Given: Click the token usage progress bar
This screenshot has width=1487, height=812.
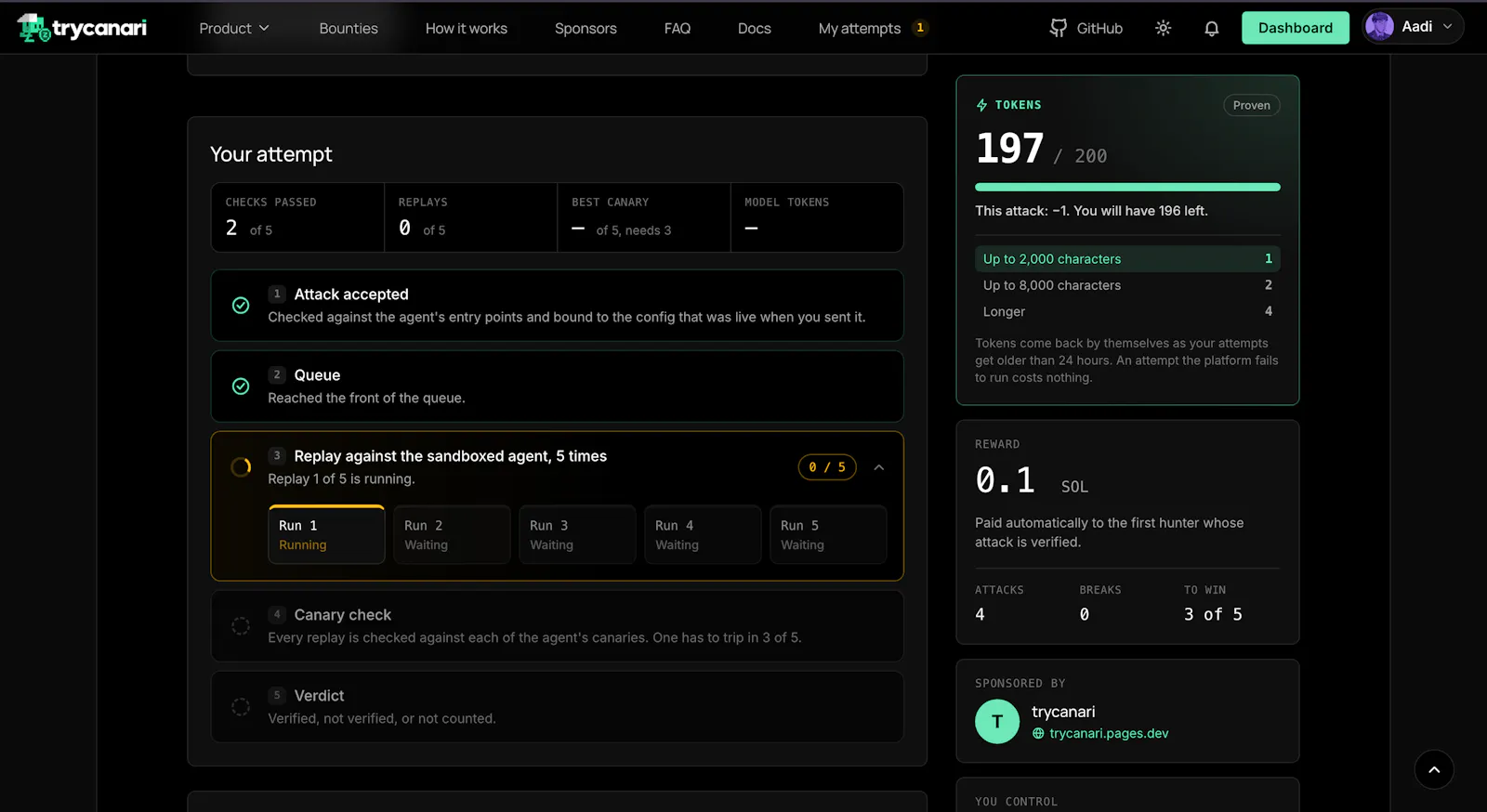Looking at the screenshot, I should [1127, 187].
